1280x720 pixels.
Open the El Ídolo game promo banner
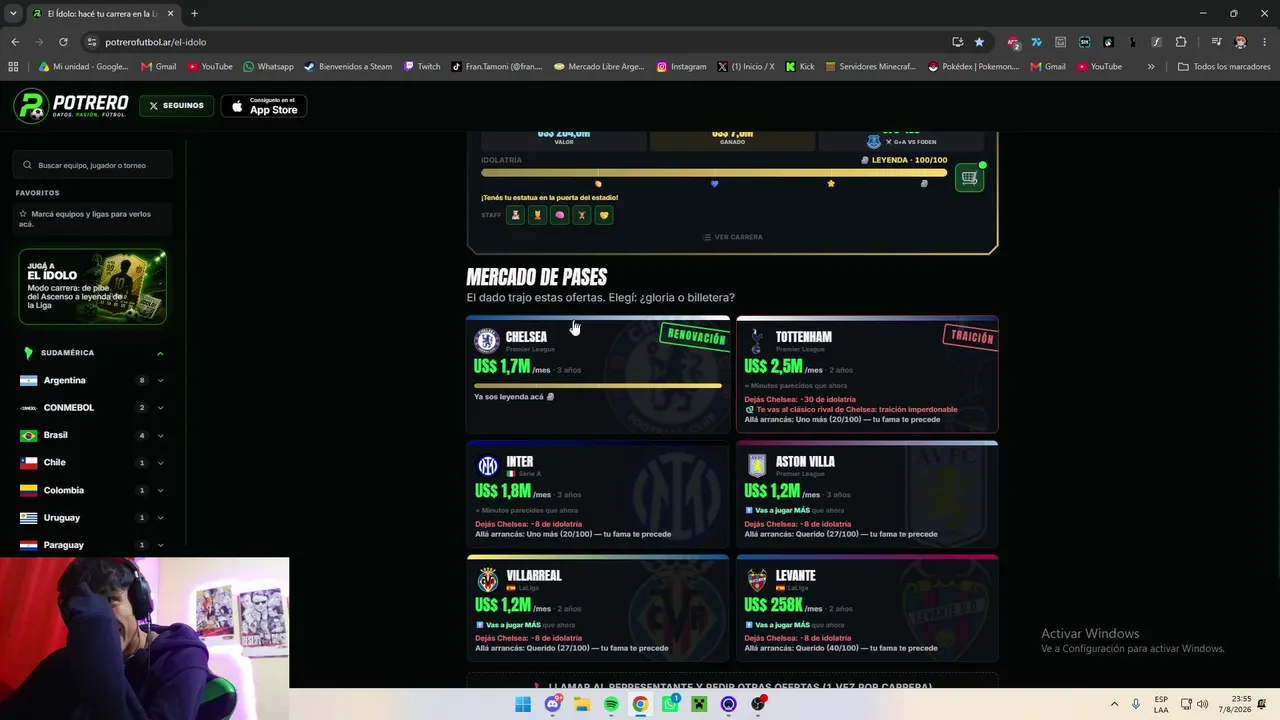(x=92, y=286)
